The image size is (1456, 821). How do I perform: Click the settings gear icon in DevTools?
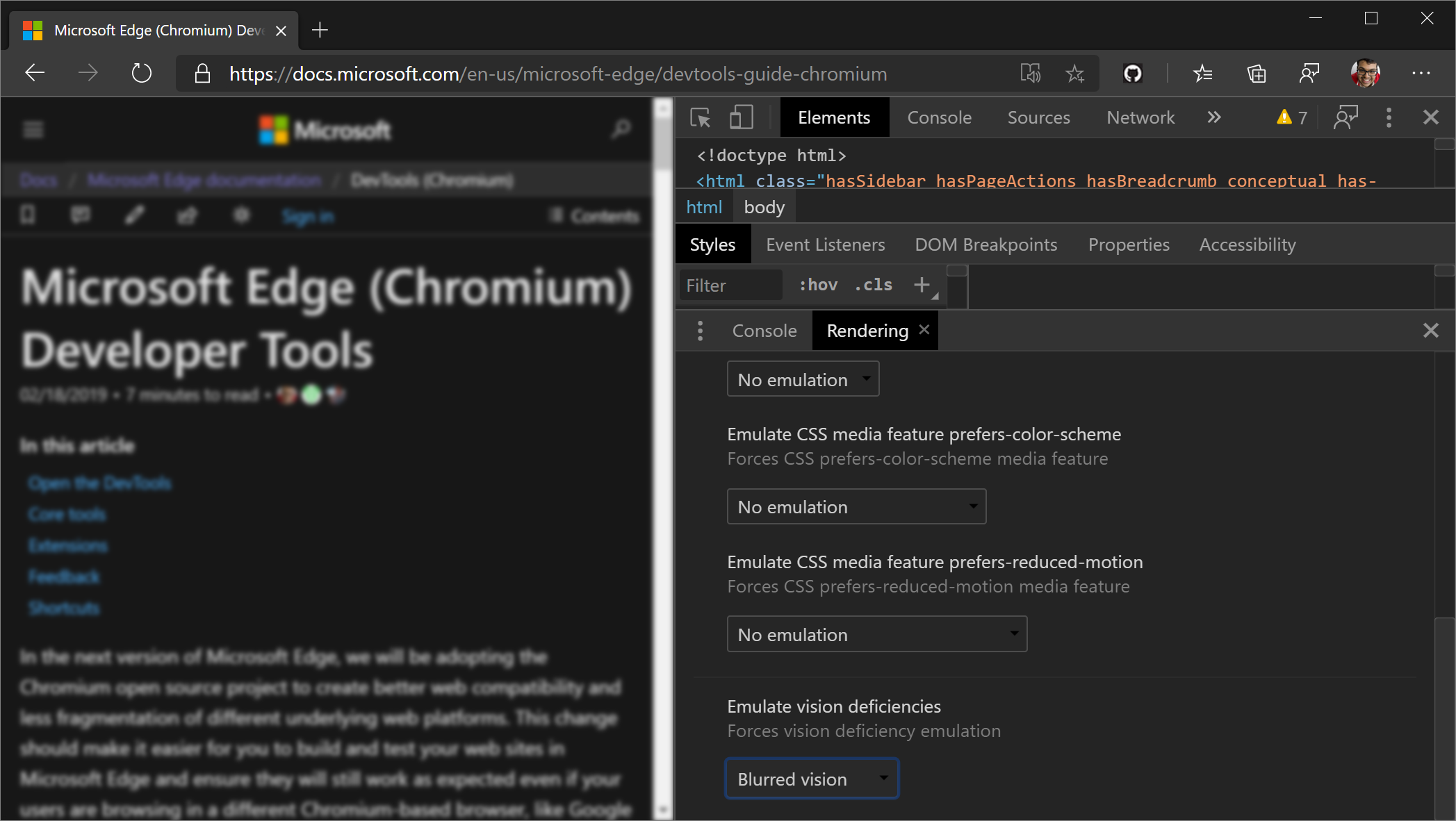coord(1388,118)
